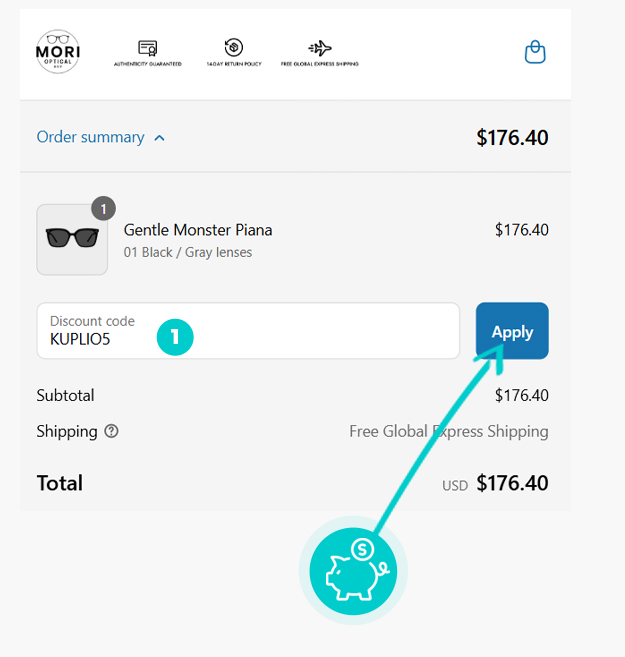
Task: Click the header order total $176.40
Action: point(512,138)
